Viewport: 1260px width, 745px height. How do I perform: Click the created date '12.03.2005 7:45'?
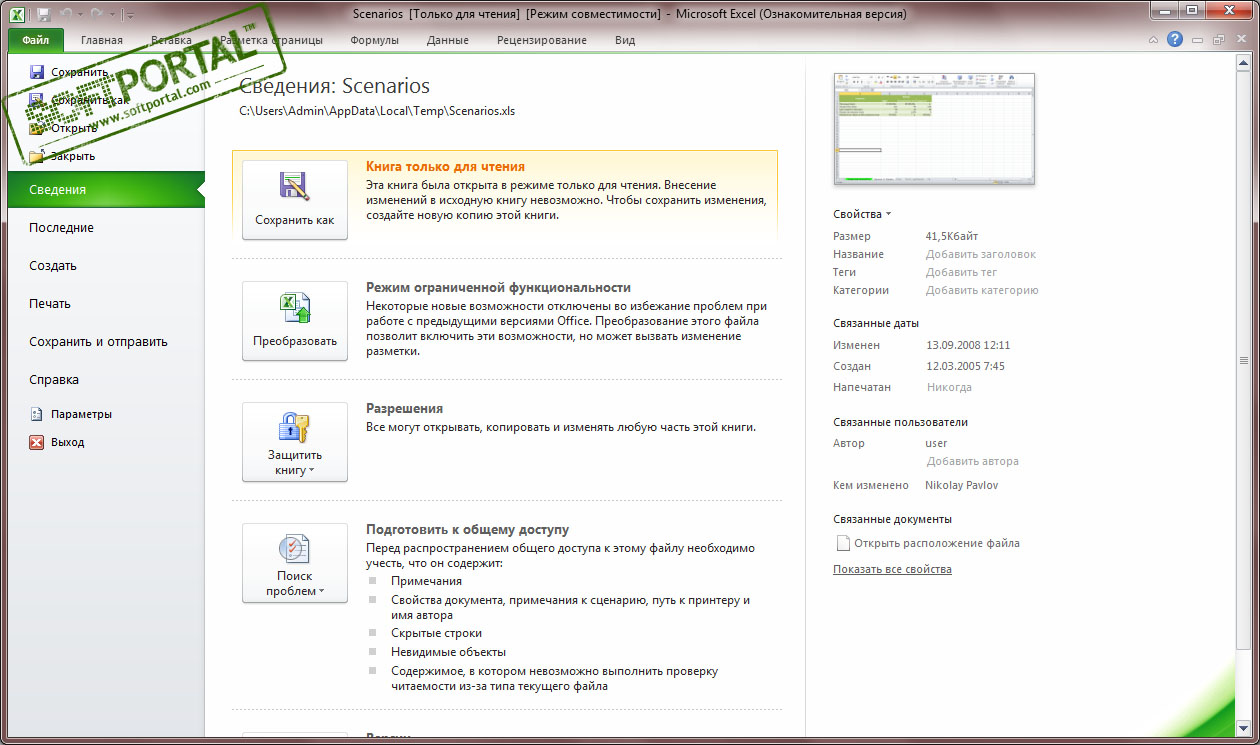tap(965, 366)
